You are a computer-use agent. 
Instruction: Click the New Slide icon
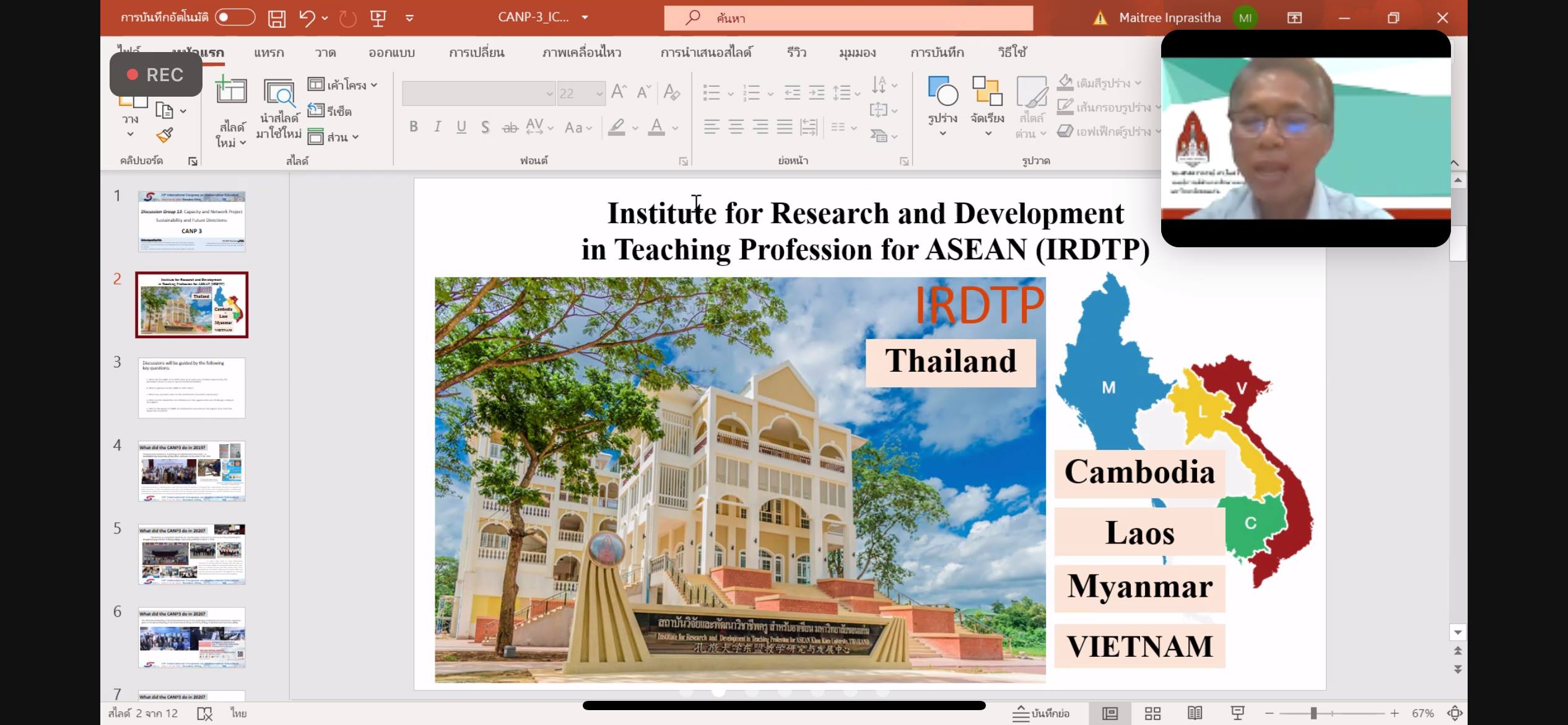(231, 92)
